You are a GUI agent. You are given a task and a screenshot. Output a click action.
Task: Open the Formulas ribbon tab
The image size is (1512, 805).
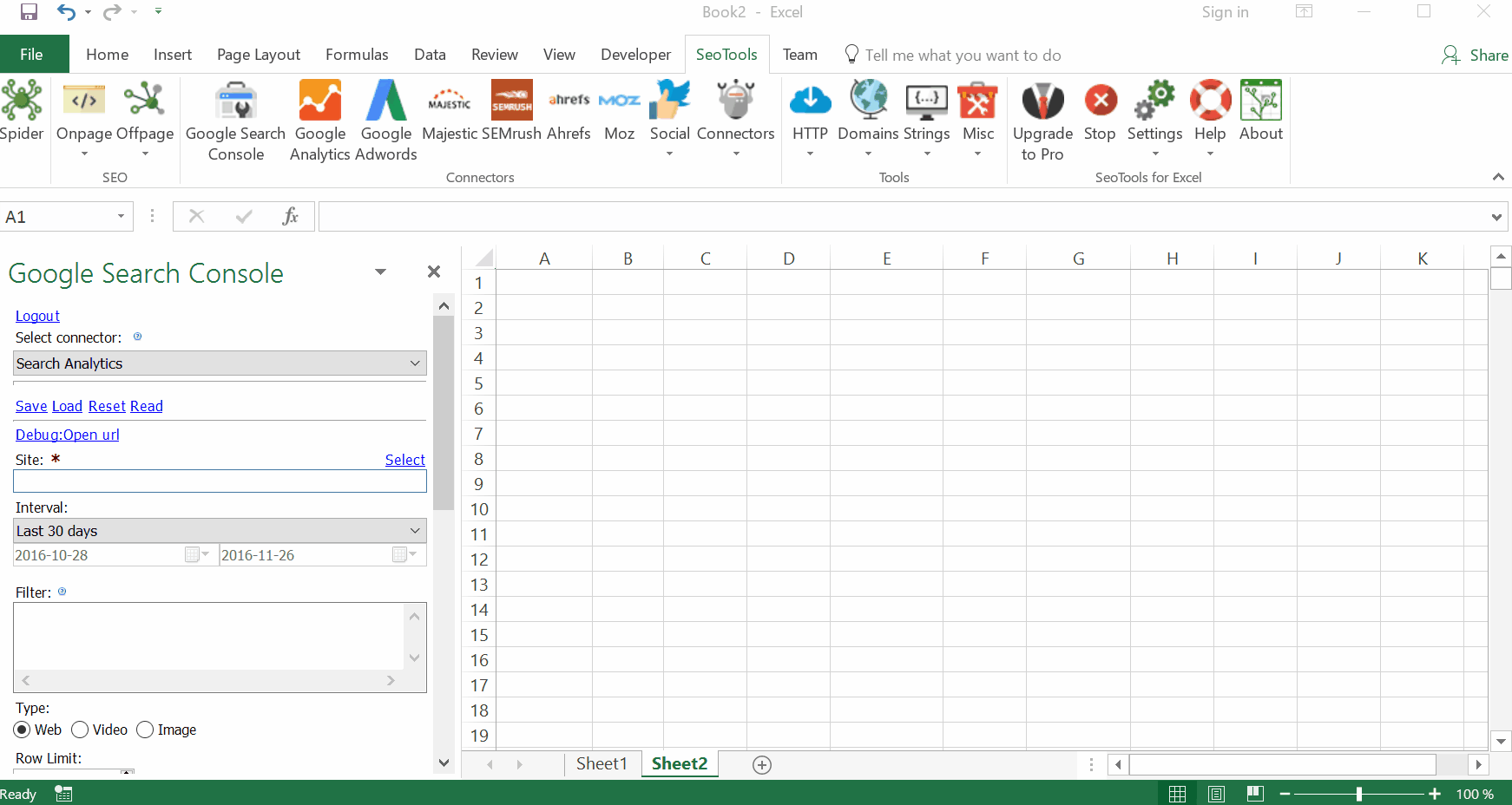[356, 54]
